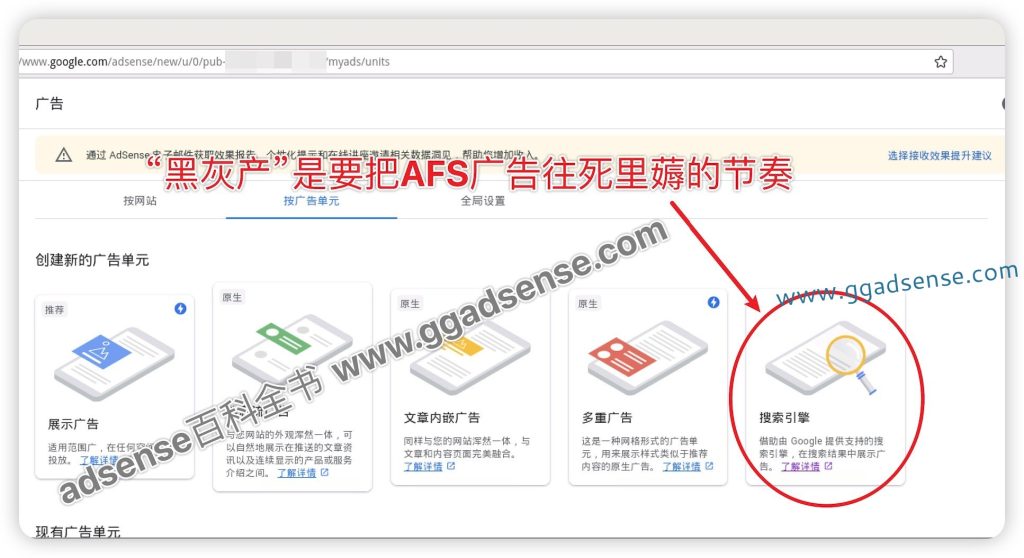Bookmark this page with the star icon
This screenshot has width=1024, height=558.
940,62
